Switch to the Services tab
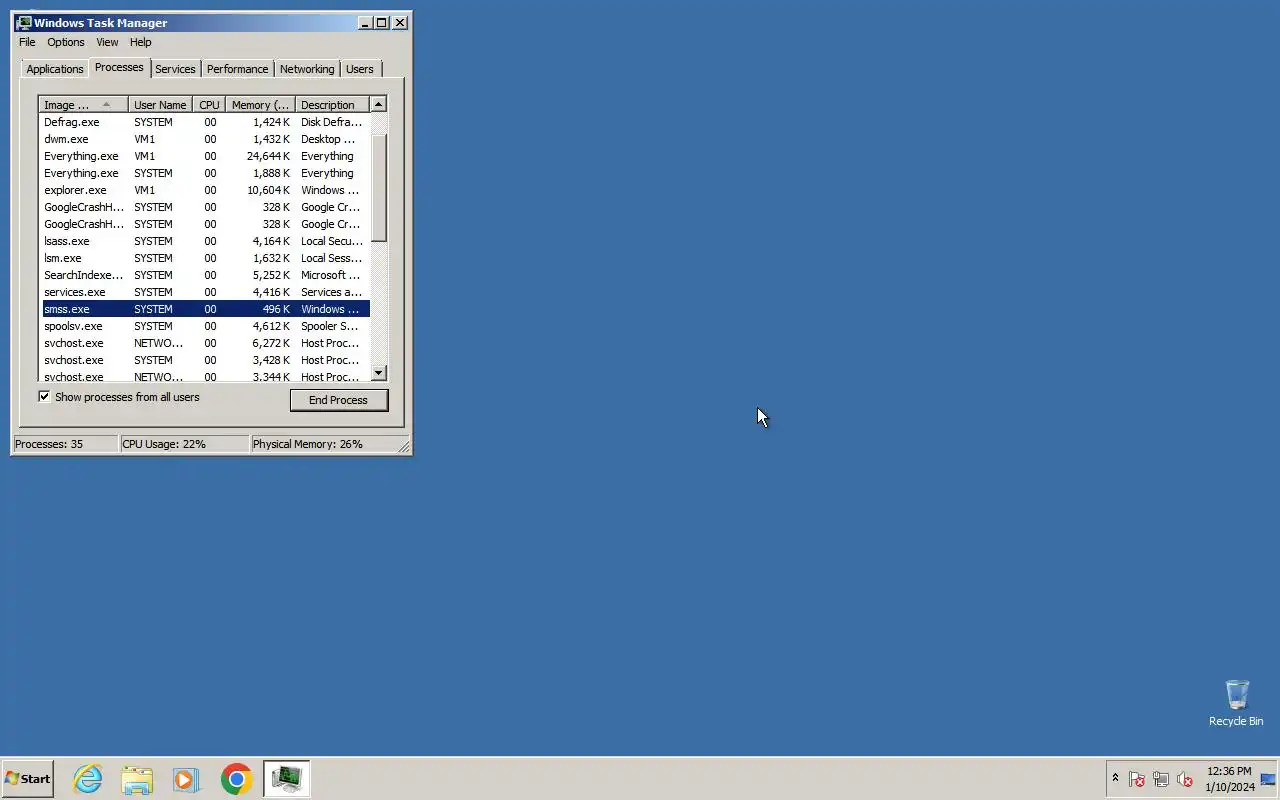The image size is (1280, 800). (175, 69)
